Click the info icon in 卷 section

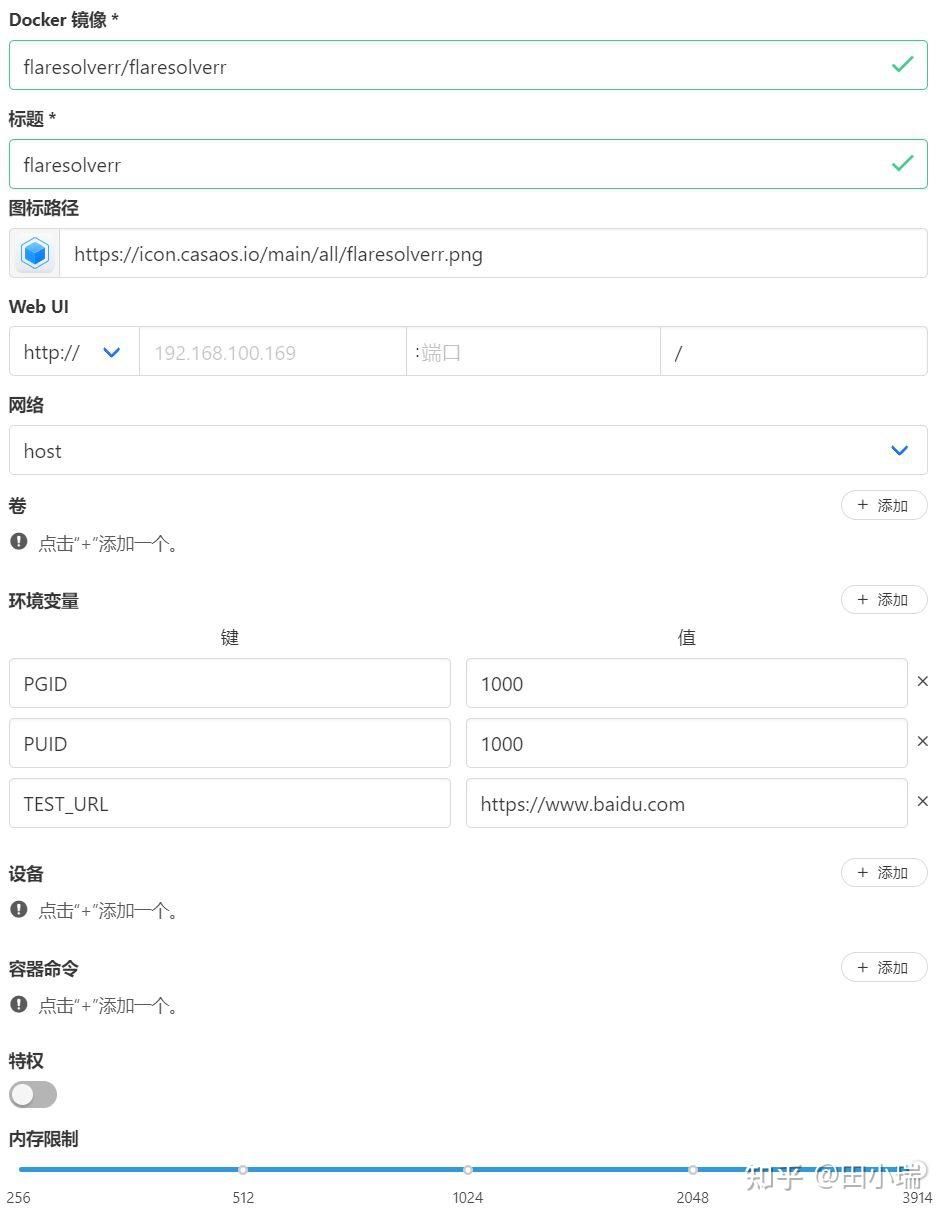pos(18,541)
